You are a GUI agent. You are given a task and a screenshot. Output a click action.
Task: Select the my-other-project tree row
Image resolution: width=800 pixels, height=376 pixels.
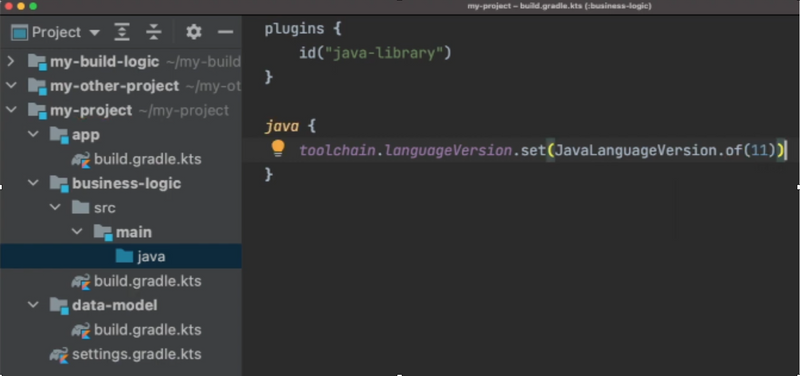click(121, 86)
